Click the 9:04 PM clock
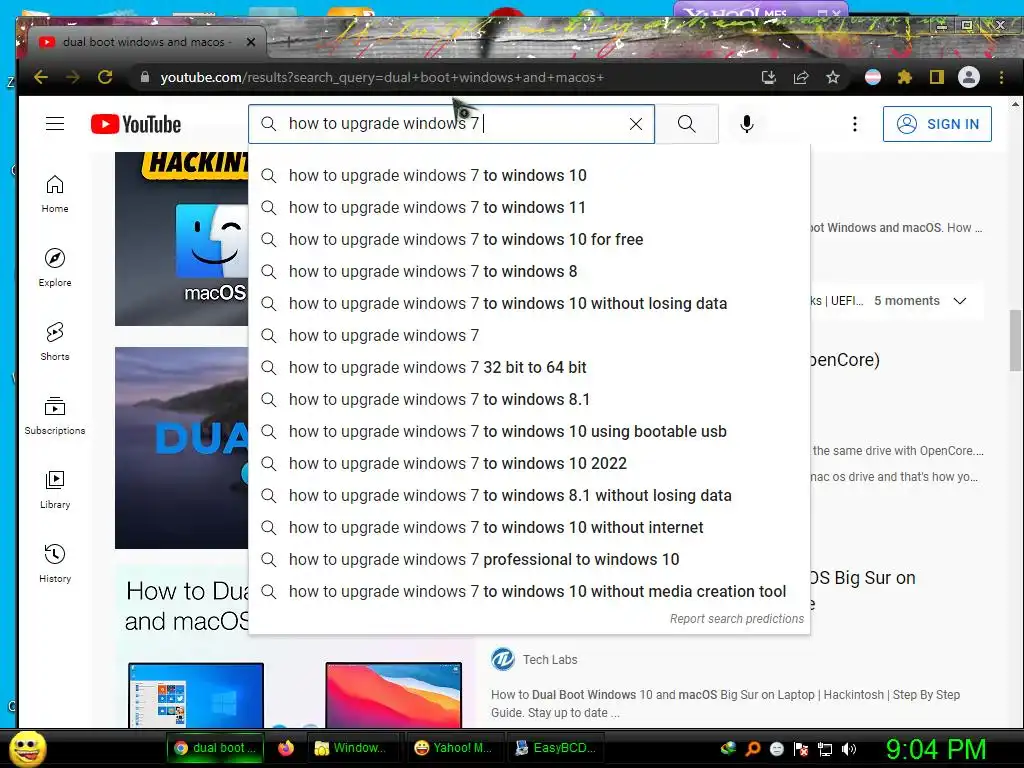 (935, 749)
